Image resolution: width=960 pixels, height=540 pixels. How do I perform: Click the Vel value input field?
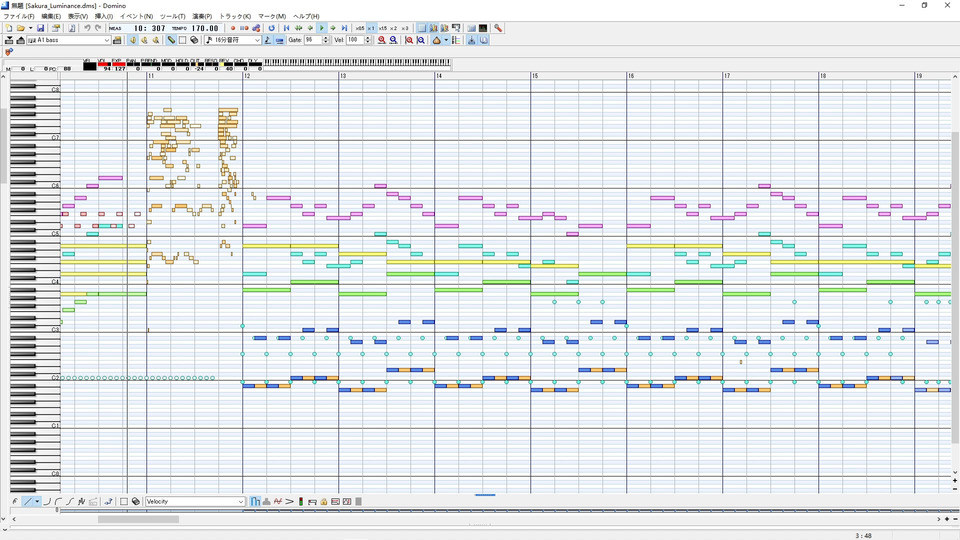[355, 40]
